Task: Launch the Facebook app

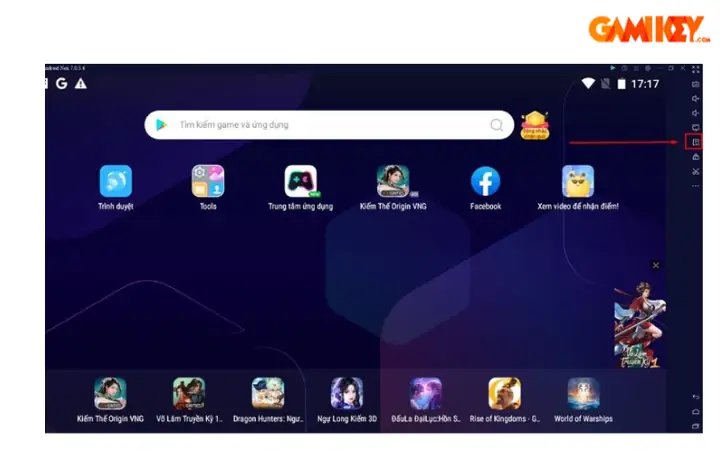Action: [485, 181]
